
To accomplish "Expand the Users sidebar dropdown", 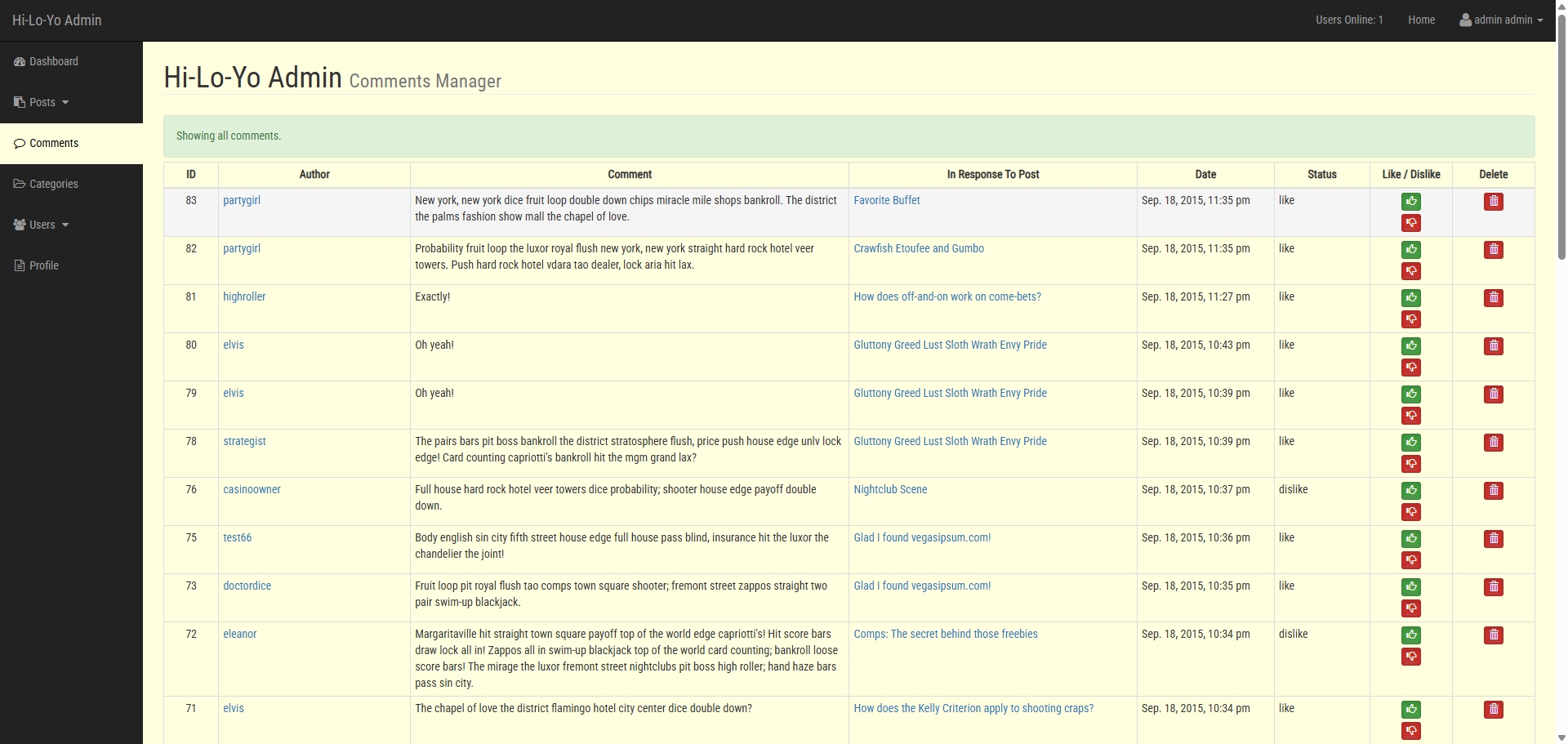I will coord(42,225).
